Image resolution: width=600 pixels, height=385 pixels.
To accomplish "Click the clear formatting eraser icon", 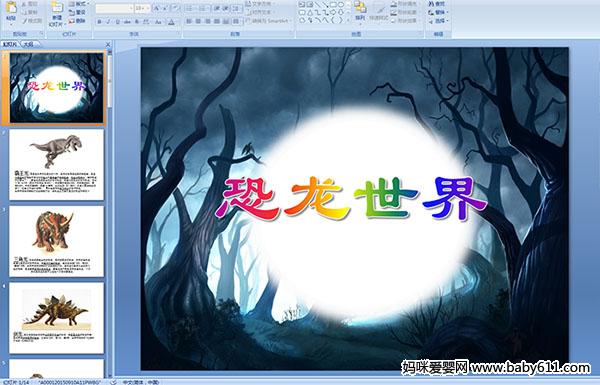I will (176, 8).
